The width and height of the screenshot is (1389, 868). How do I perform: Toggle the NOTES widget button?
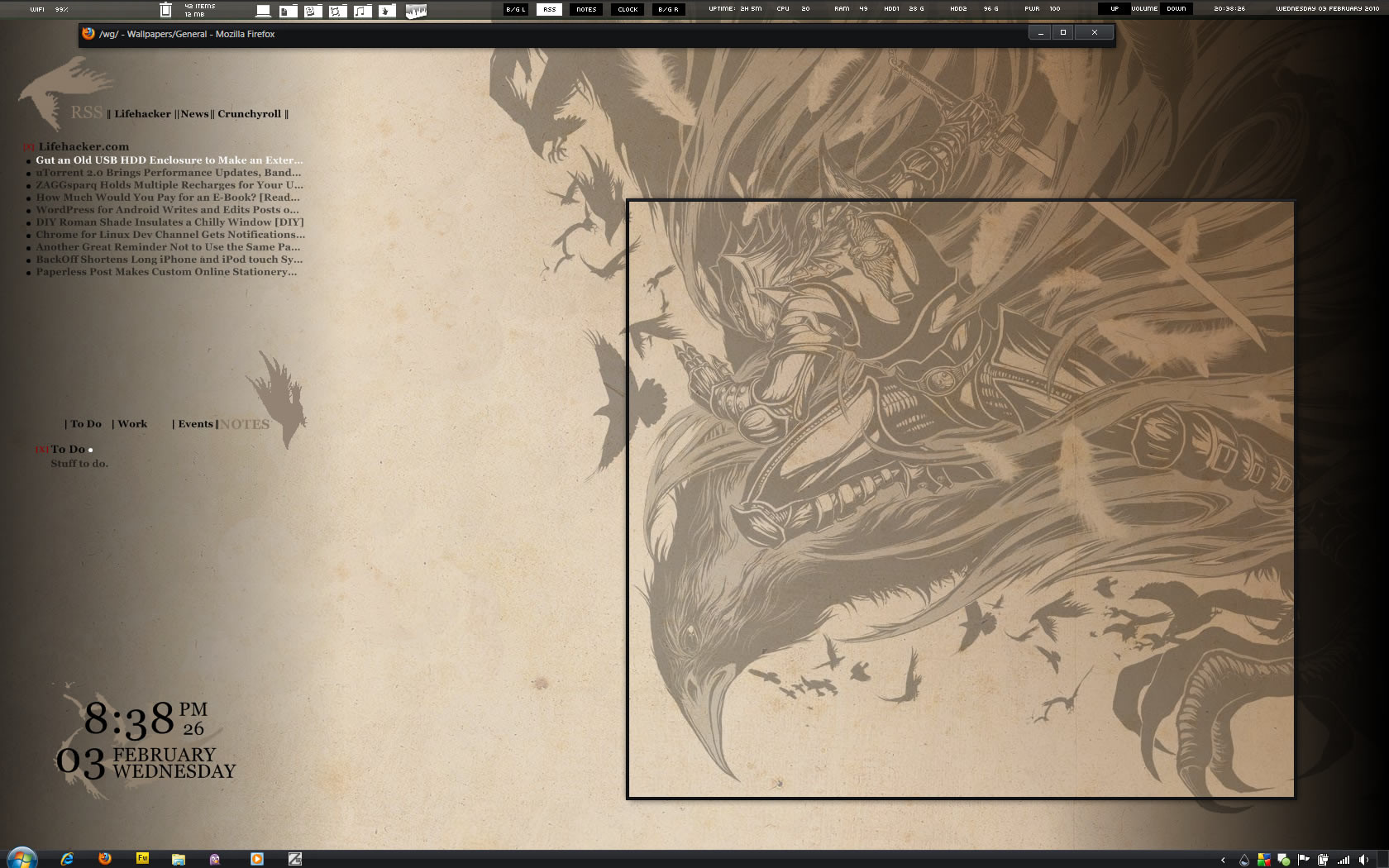click(x=586, y=9)
